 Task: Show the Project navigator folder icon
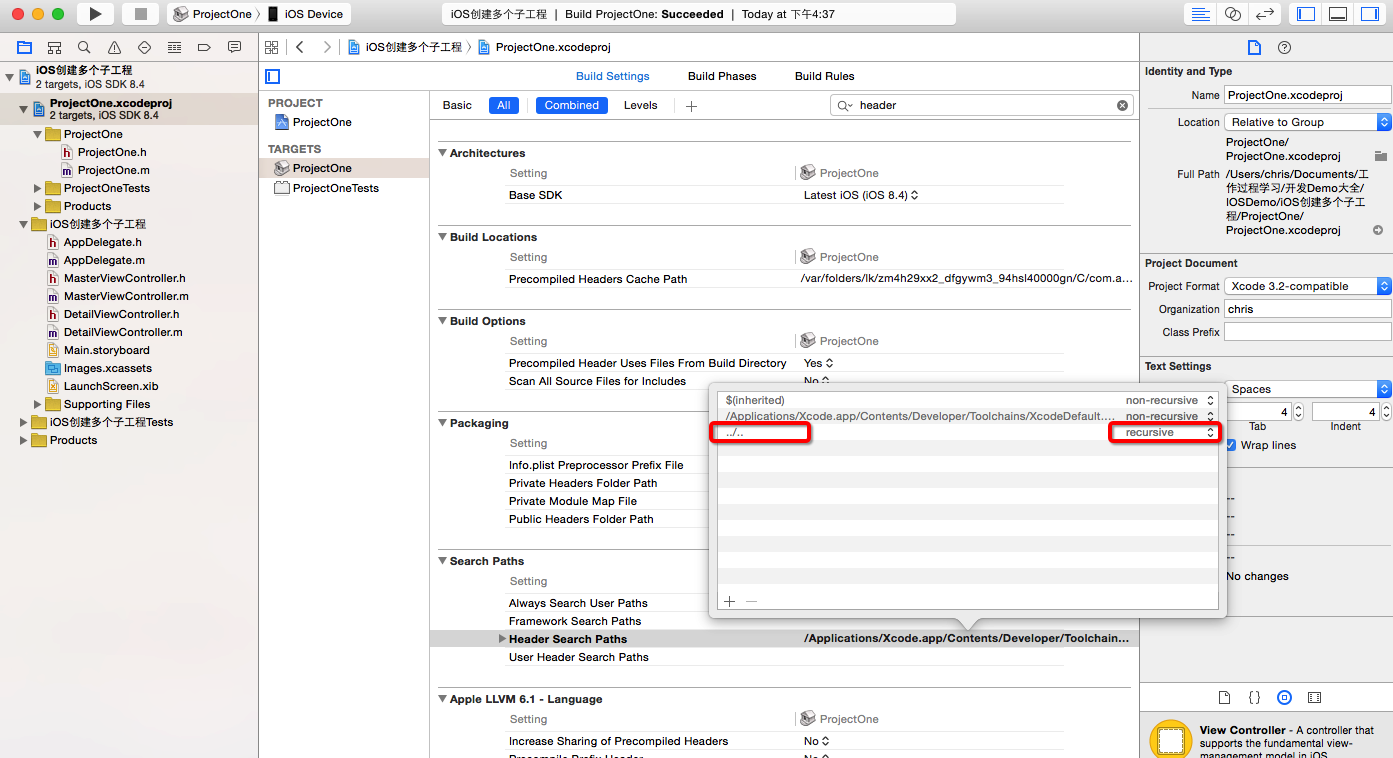[24, 47]
